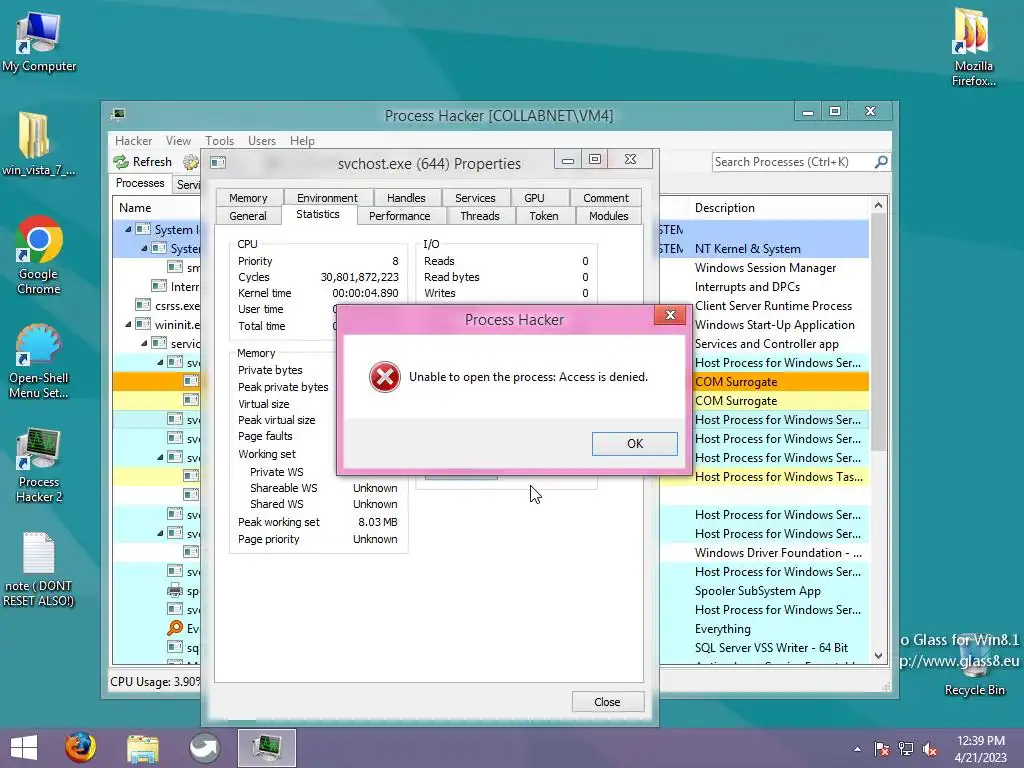The height and width of the screenshot is (768, 1024).
Task: Click the Everything process search icon
Action: click(x=175, y=628)
